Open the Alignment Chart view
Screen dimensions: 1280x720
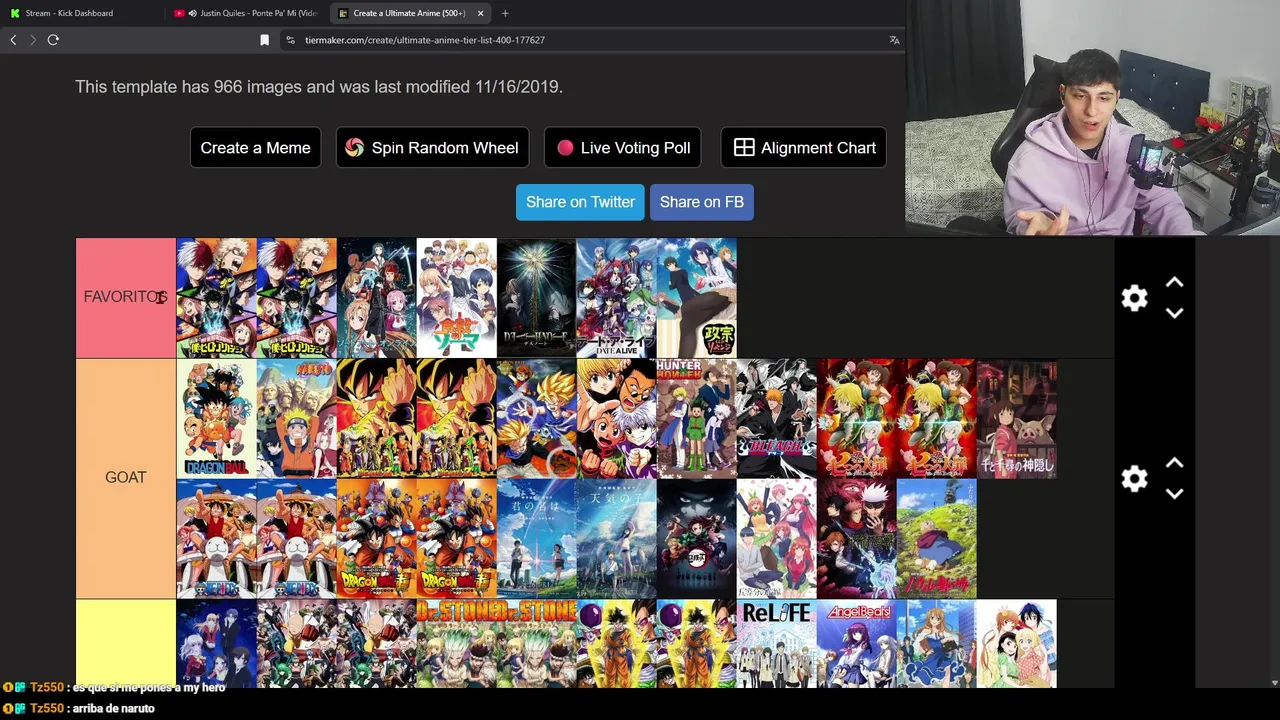pyautogui.click(x=804, y=147)
